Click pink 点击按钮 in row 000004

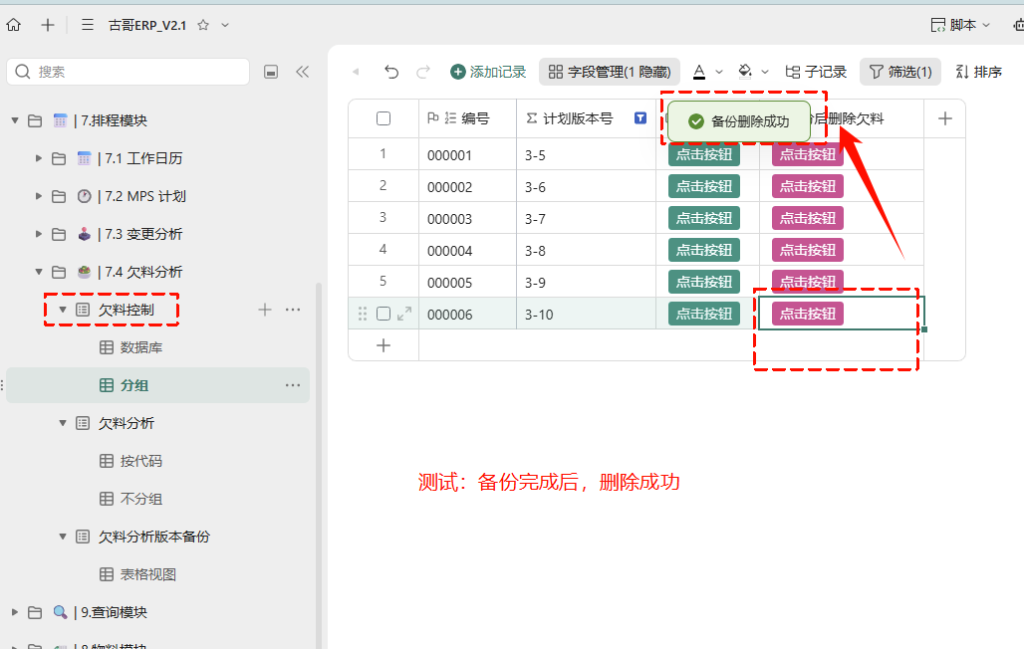click(x=808, y=250)
